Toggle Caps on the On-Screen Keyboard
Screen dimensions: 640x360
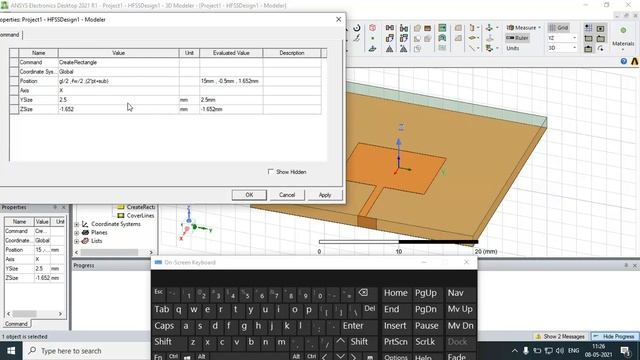point(164,326)
